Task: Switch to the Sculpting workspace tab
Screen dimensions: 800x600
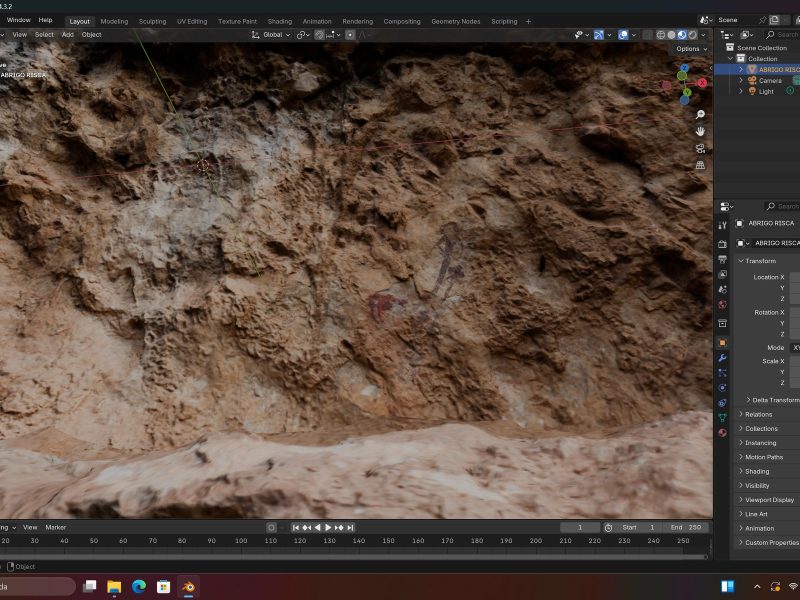Action: (x=153, y=21)
